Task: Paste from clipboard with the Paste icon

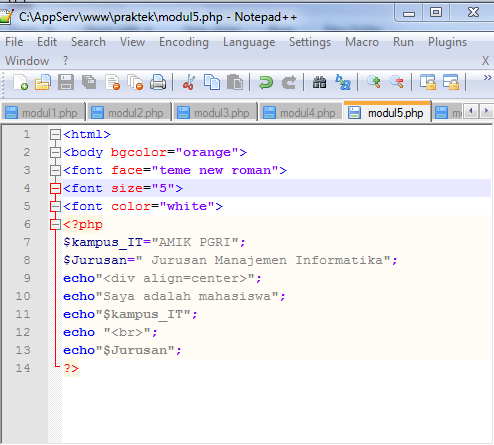Action: (235, 82)
